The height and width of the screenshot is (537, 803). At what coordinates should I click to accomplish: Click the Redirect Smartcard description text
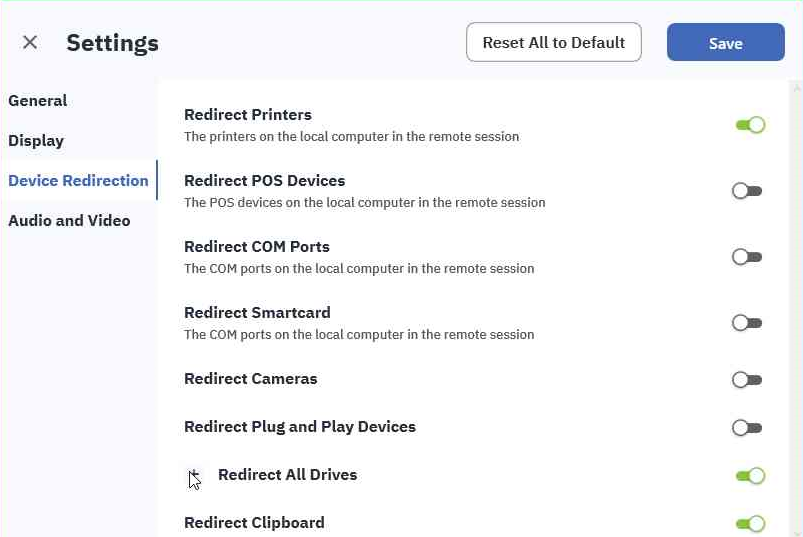pos(359,335)
